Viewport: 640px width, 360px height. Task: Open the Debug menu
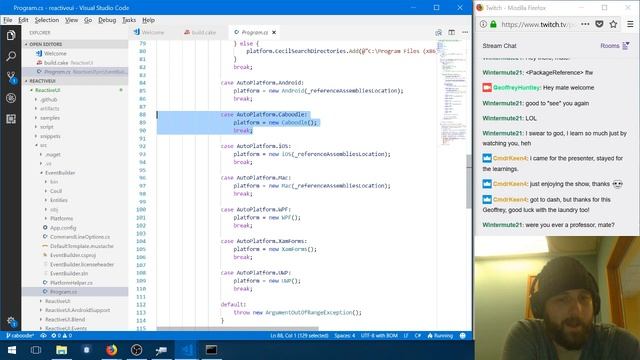[107, 20]
